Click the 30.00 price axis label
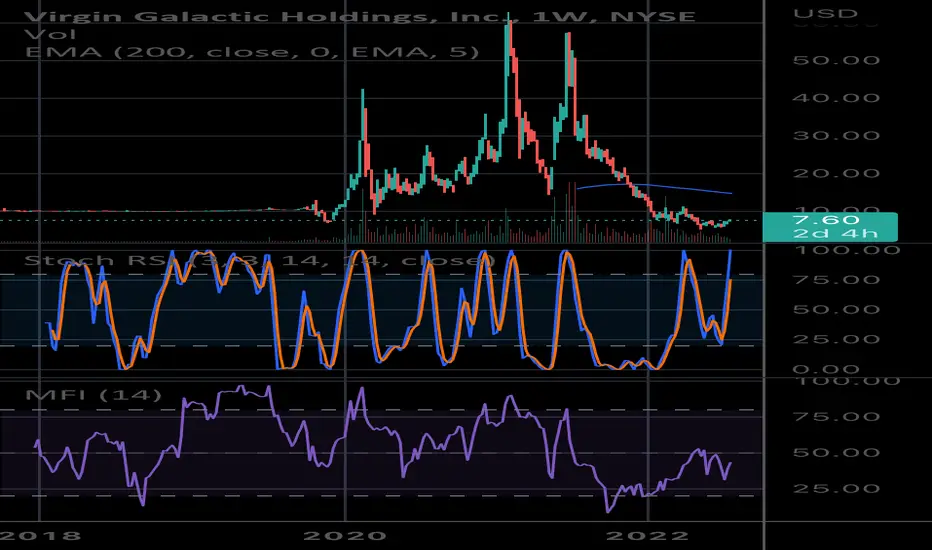 coord(836,136)
